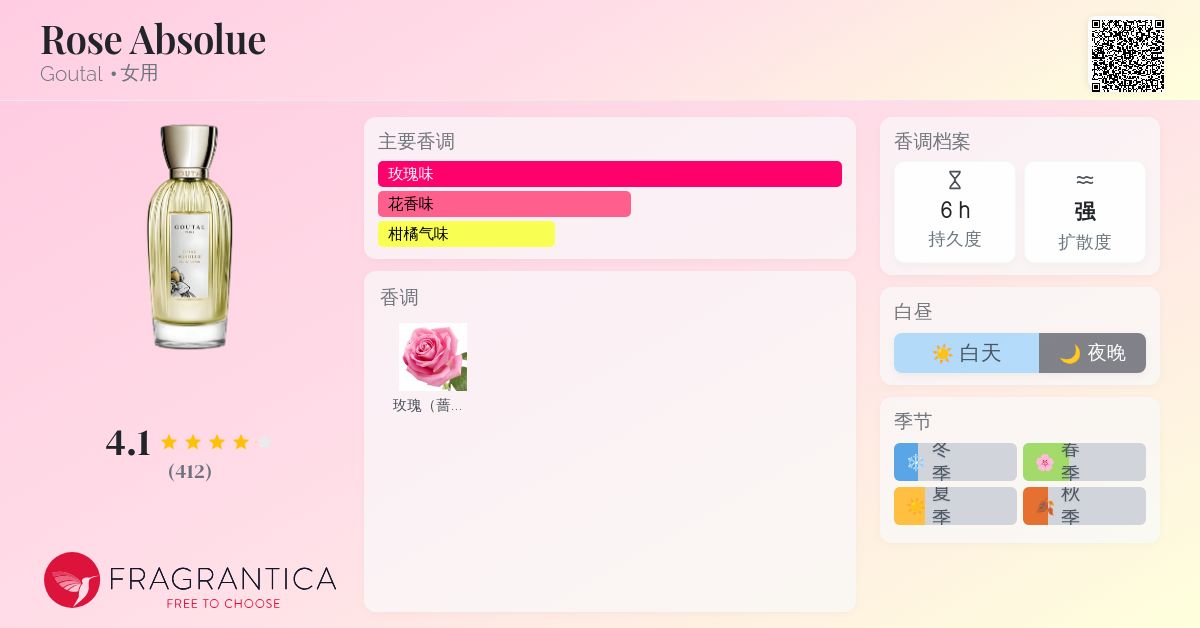Screen dimensions: 1200x628
Task: Click the summer sun icon
Action: 914,506
